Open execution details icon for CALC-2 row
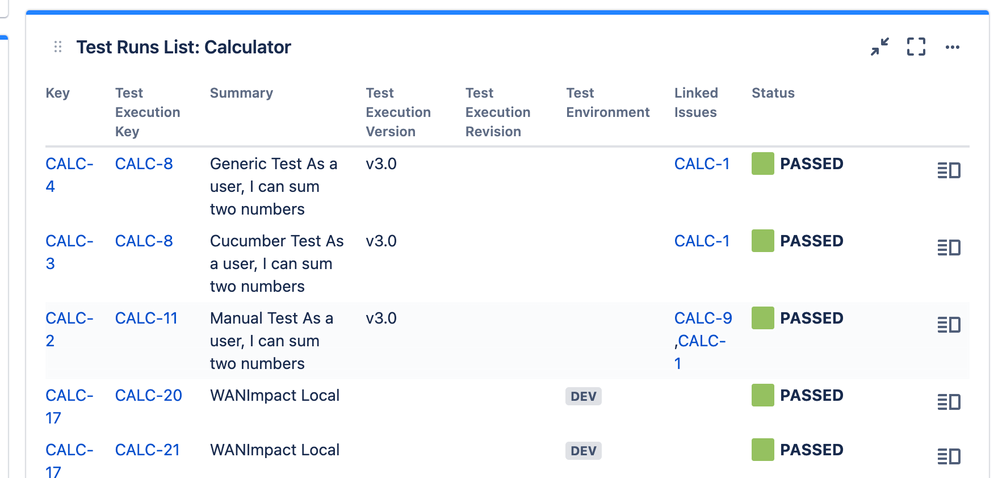Screen dimensions: 998x478 tap(948, 325)
